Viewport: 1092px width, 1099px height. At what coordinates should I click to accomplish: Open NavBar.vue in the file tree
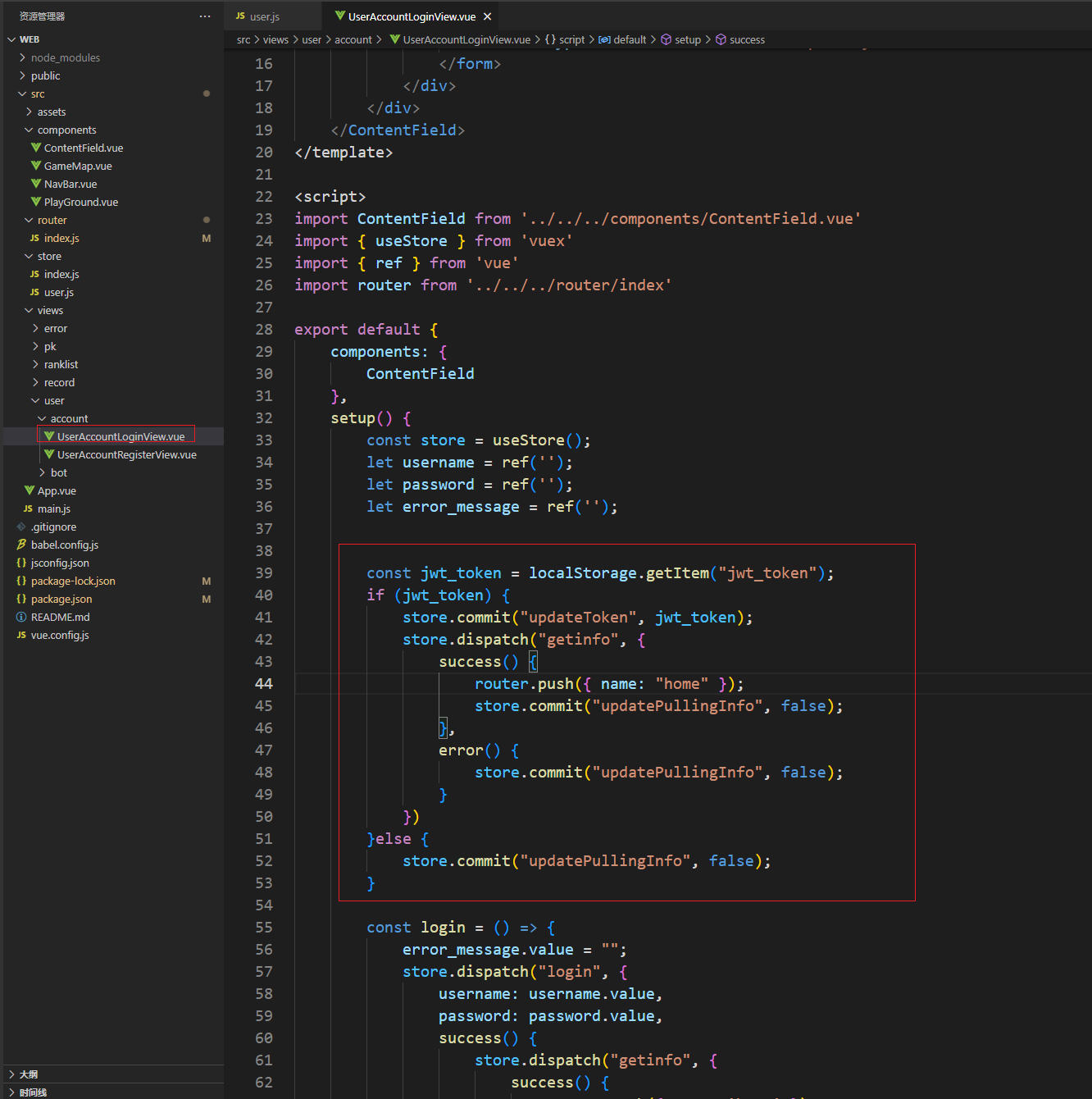click(x=112, y=184)
